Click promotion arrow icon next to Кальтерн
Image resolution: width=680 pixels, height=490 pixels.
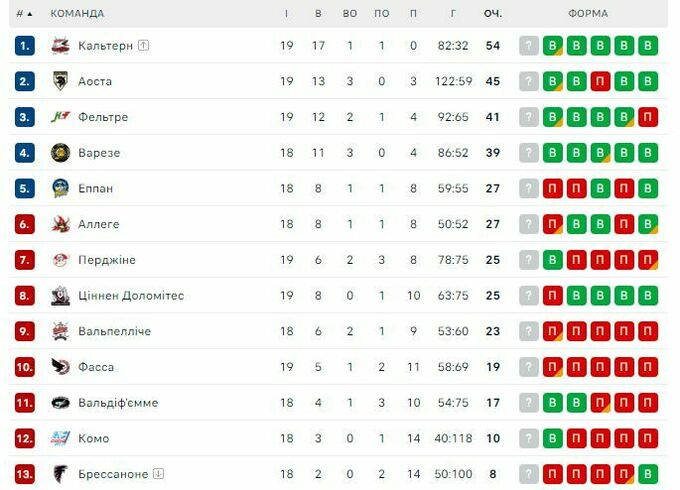(144, 45)
